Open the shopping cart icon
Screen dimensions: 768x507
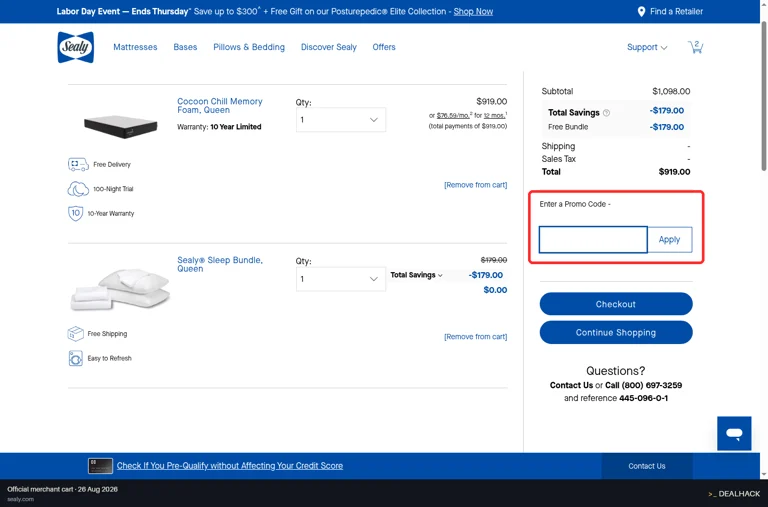point(695,47)
